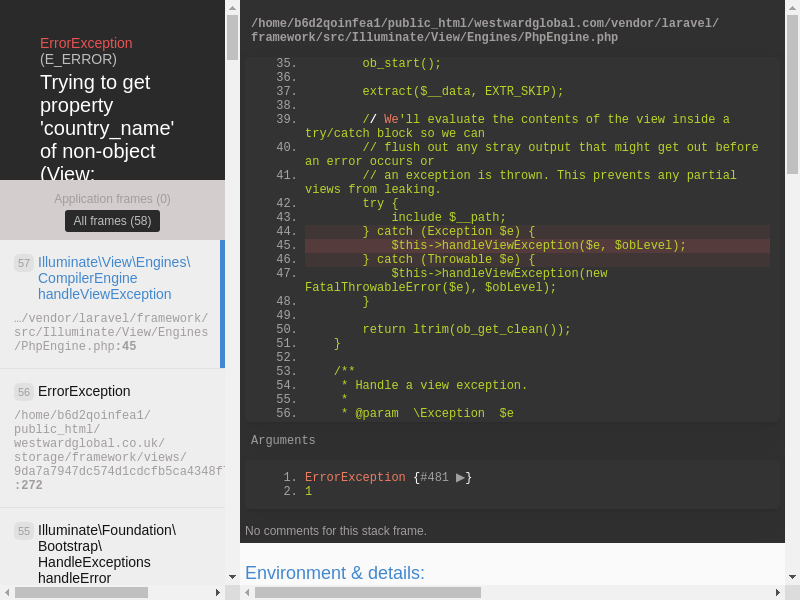This screenshot has width=800, height=600.
Task: Click the frames panel scroll-right arrow
Action: [x=218, y=592]
